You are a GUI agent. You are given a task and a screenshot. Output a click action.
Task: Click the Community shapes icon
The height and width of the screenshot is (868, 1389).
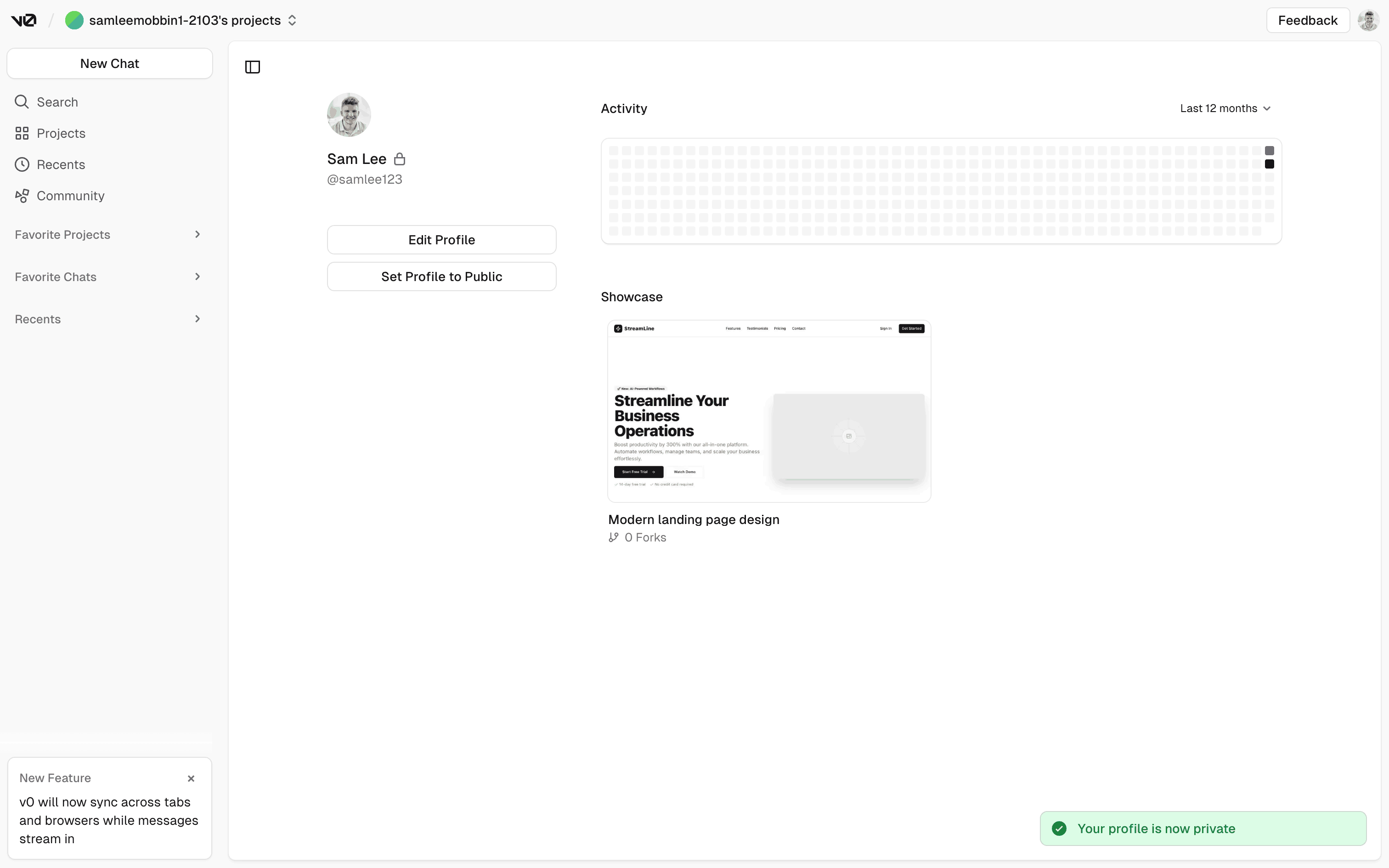coord(22,196)
